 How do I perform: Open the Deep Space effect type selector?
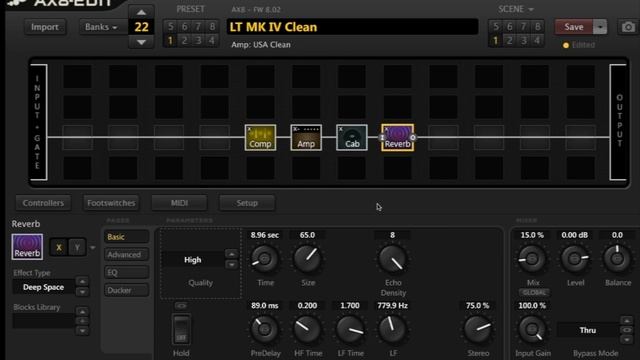(x=43, y=287)
